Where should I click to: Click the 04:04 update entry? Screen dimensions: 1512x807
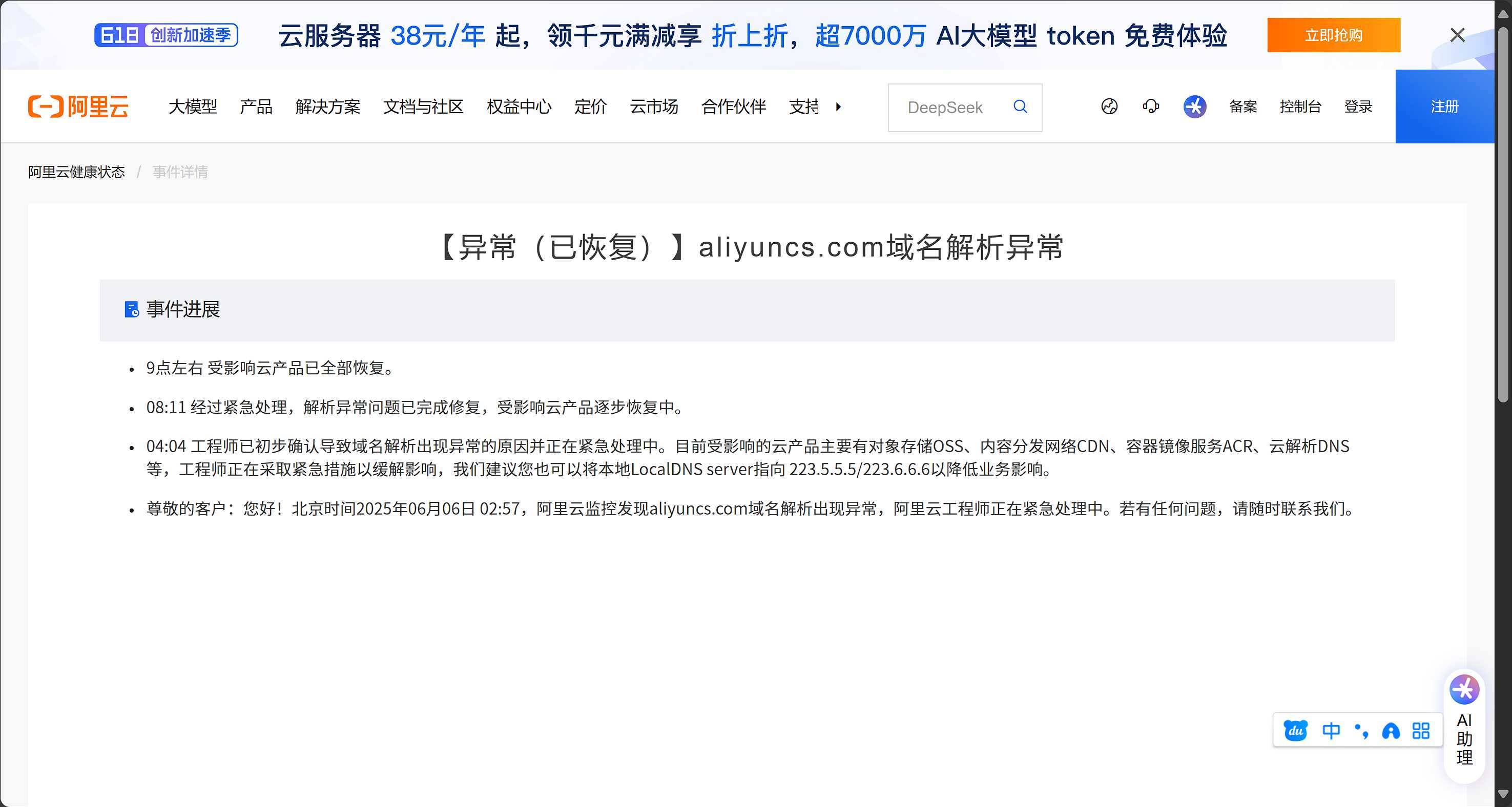point(748,457)
